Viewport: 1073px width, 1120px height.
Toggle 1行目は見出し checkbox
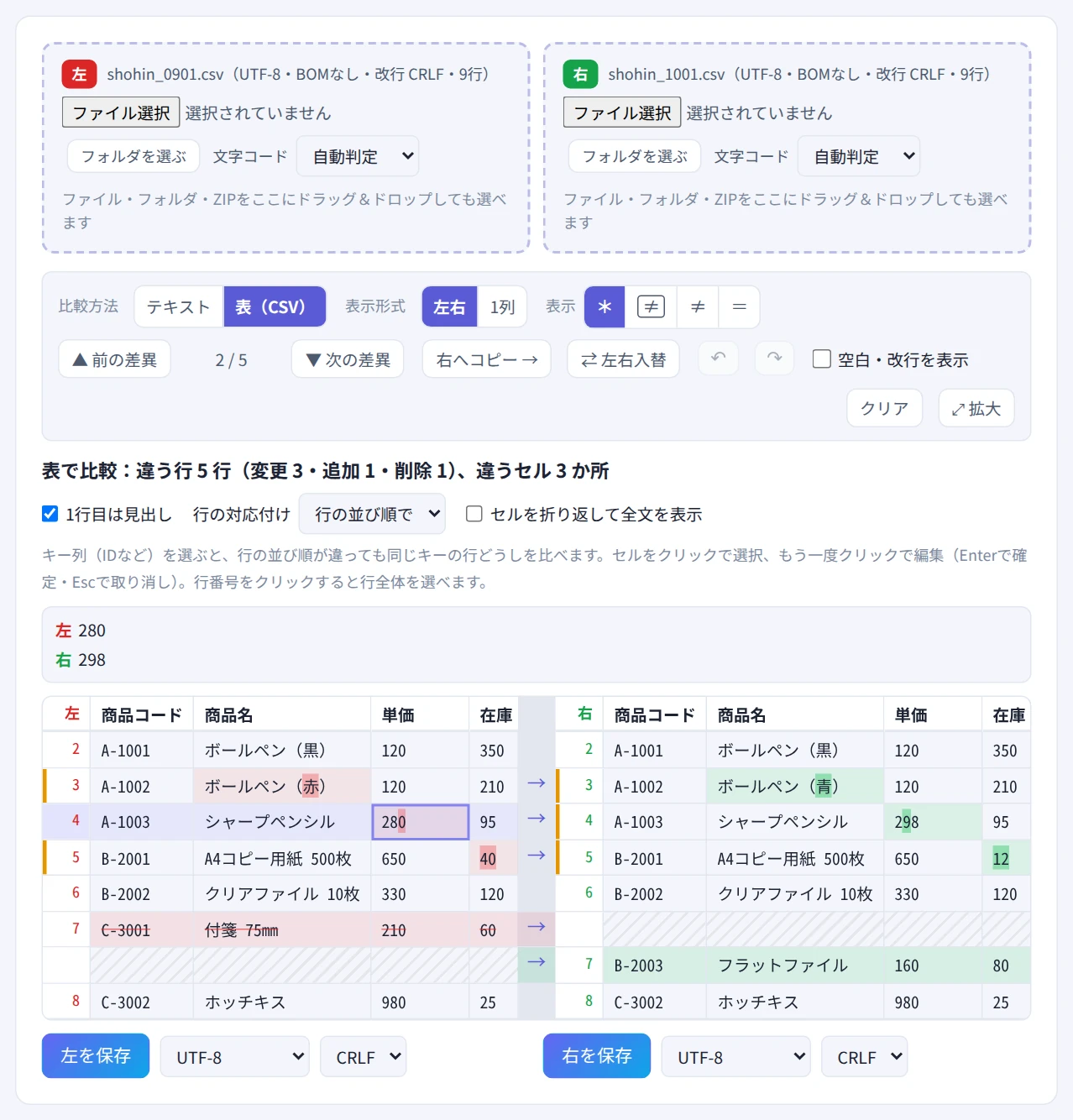point(50,514)
